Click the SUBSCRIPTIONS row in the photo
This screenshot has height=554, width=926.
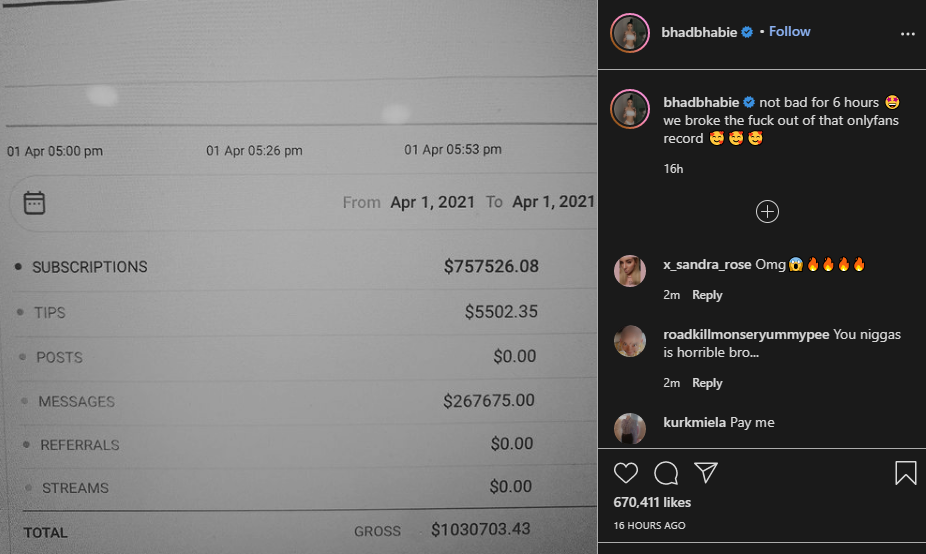tap(278, 266)
